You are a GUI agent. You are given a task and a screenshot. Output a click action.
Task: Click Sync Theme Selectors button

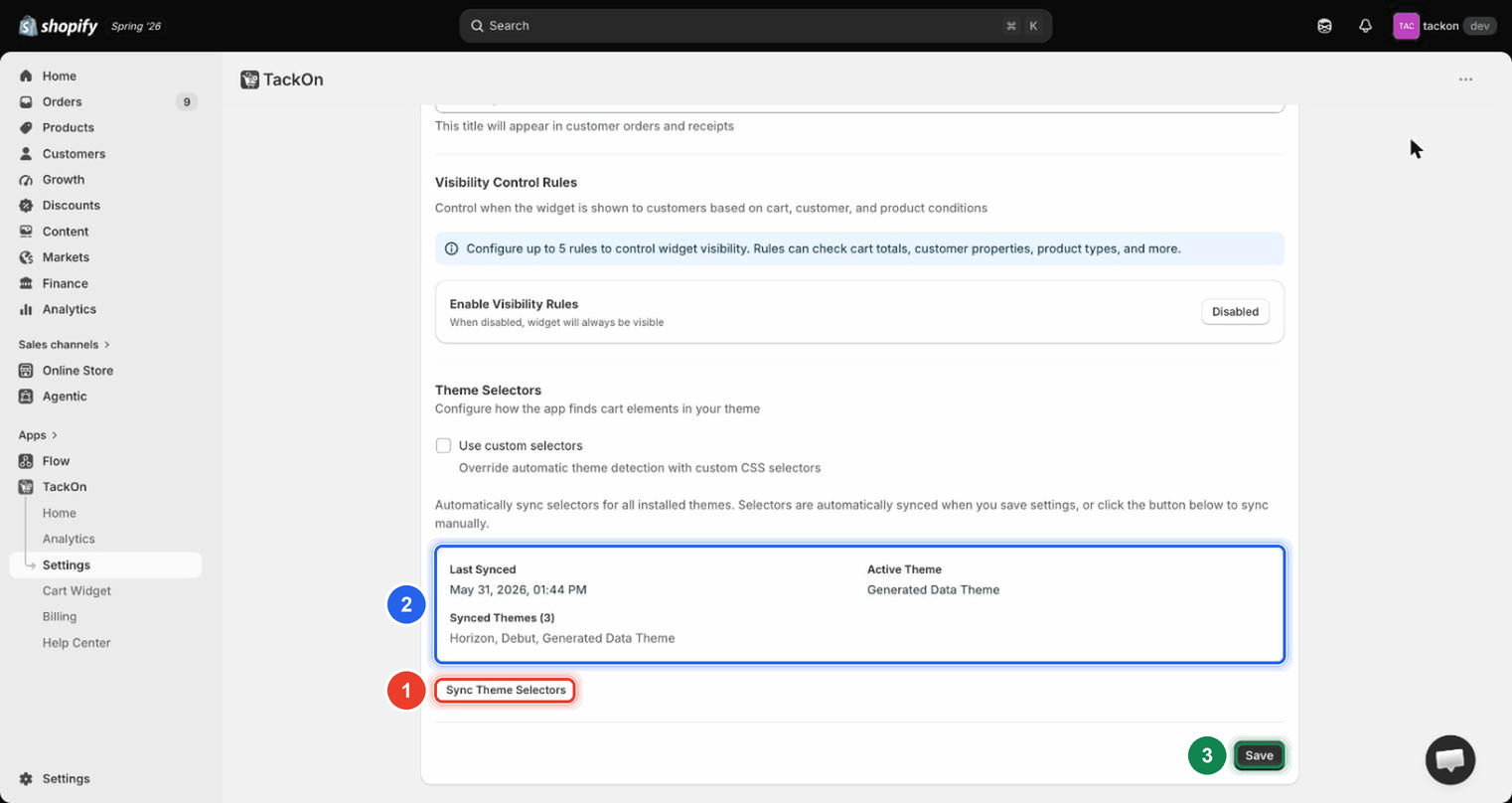point(506,690)
